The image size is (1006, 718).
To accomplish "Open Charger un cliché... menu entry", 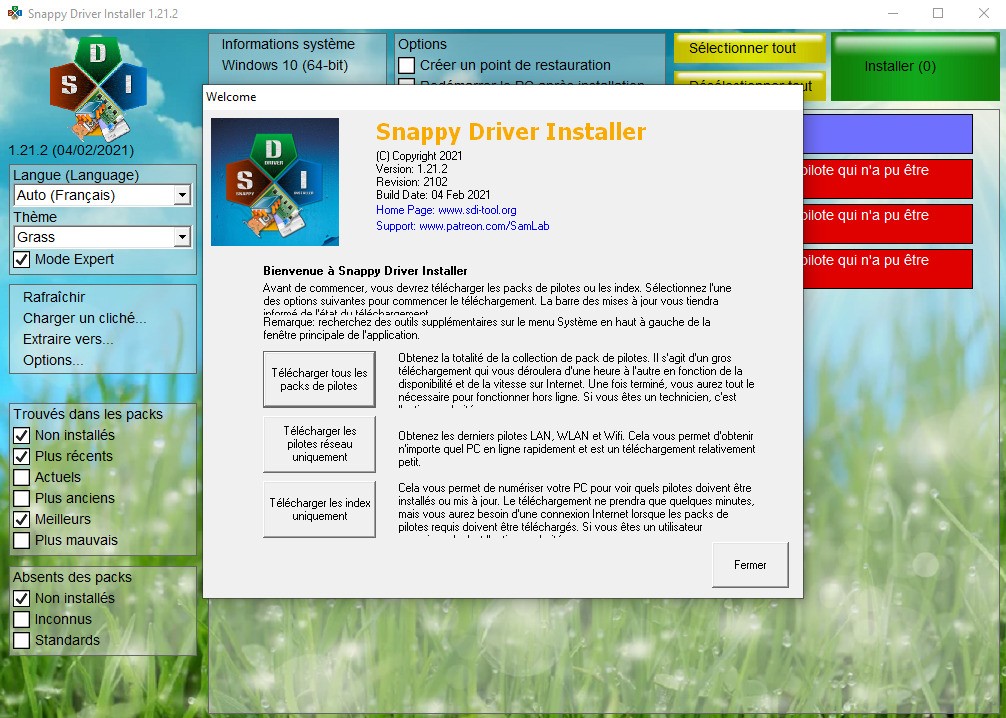I will point(85,318).
